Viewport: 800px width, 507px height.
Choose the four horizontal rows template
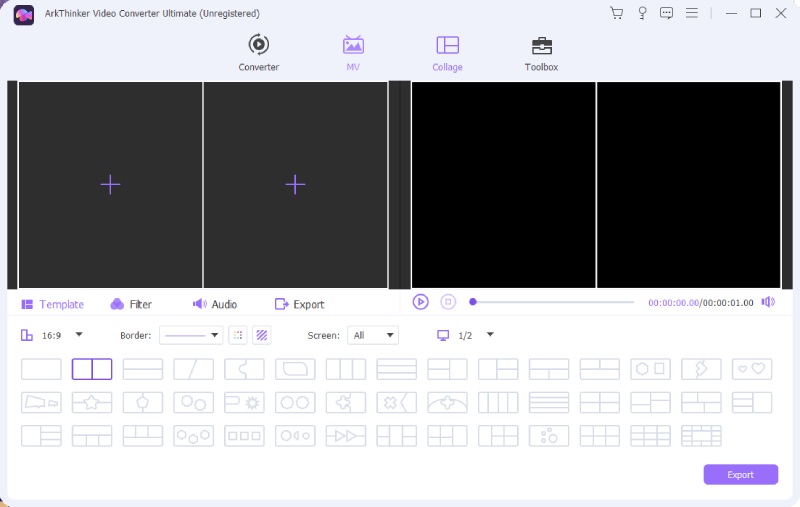pos(549,402)
